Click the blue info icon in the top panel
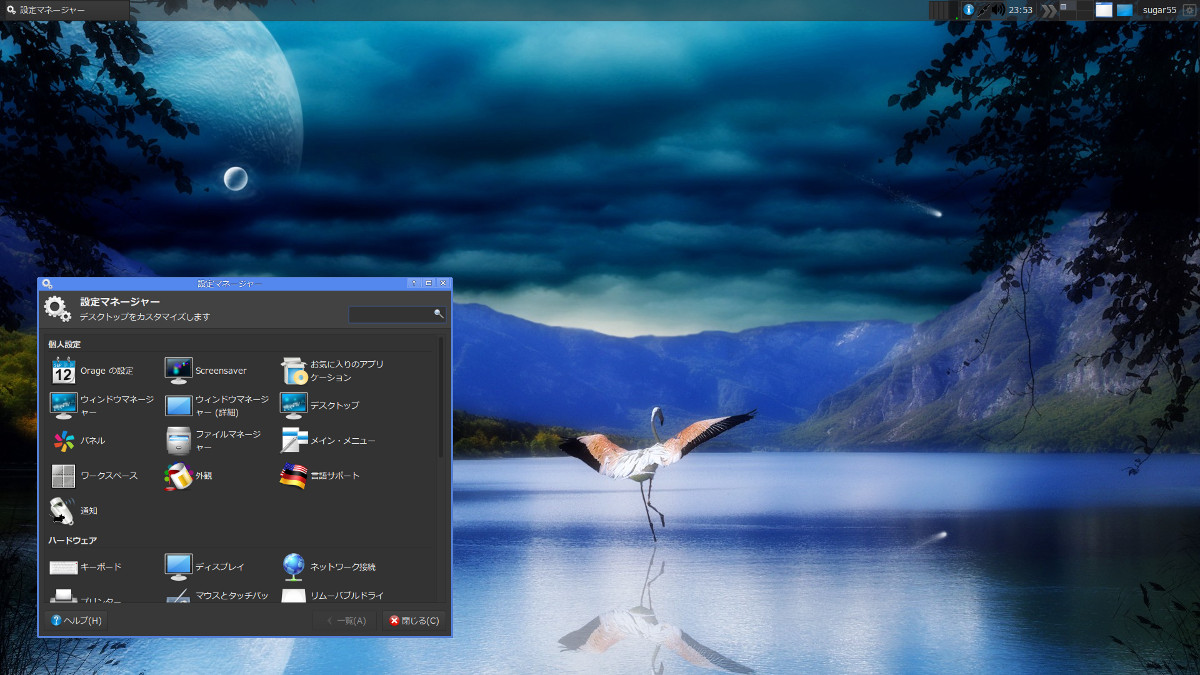1200x675 pixels. 968,10
